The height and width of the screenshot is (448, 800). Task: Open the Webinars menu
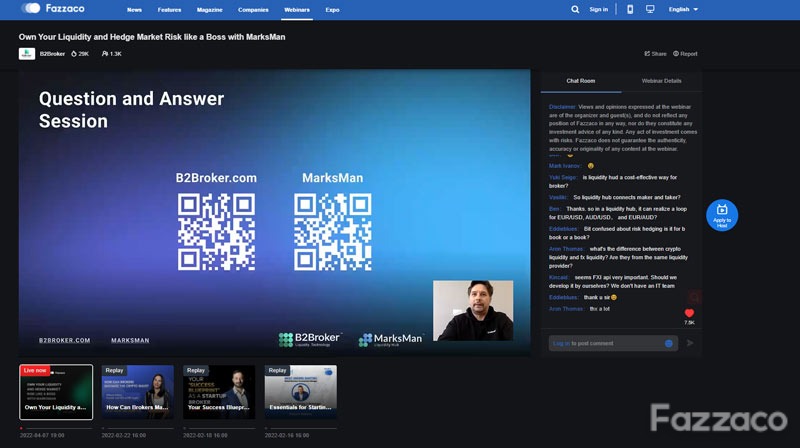297,10
